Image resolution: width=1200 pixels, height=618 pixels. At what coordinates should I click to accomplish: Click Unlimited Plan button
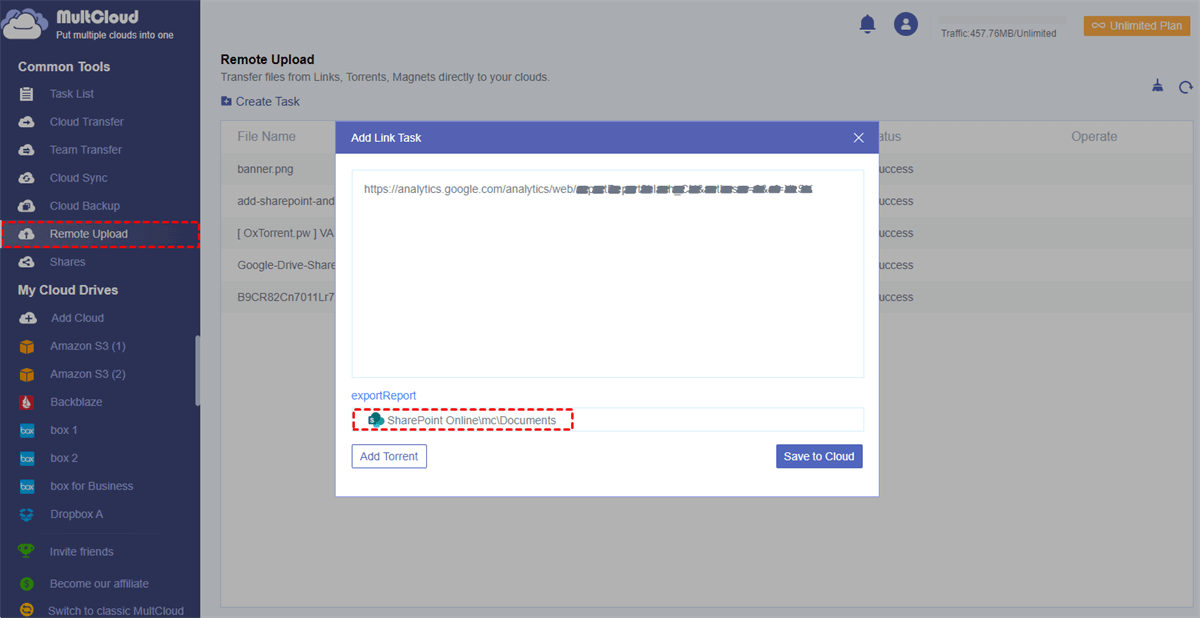1137,26
